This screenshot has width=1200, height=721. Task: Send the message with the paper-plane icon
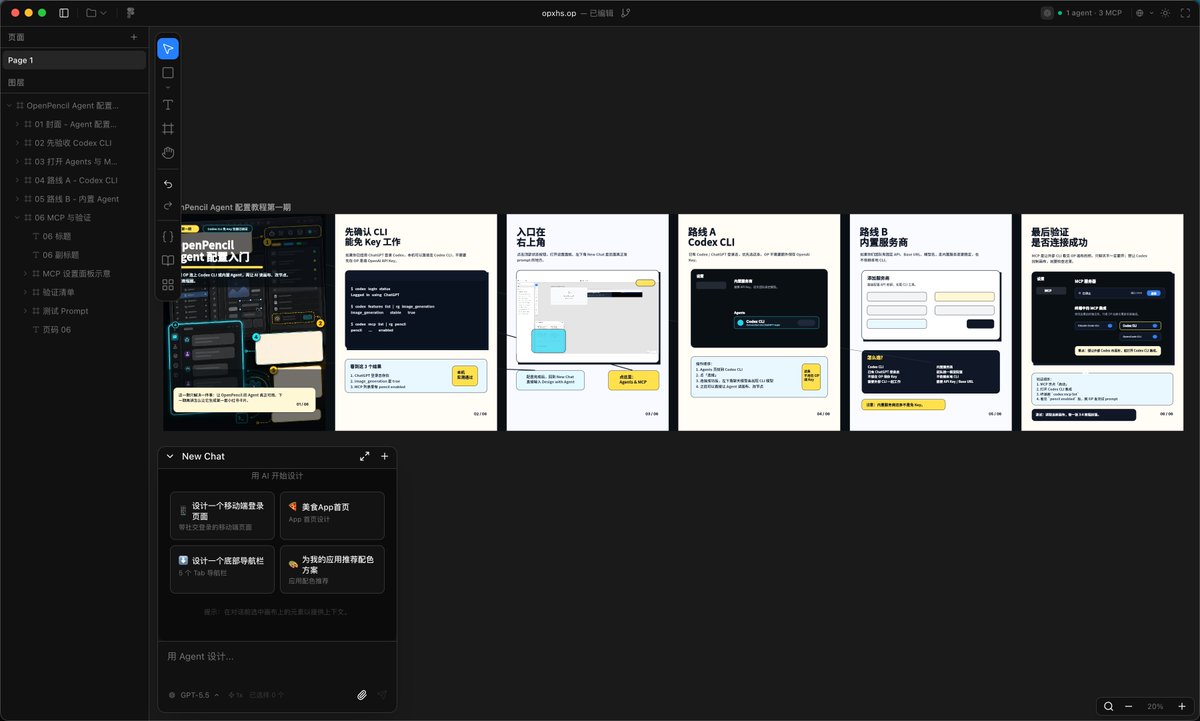coord(382,694)
